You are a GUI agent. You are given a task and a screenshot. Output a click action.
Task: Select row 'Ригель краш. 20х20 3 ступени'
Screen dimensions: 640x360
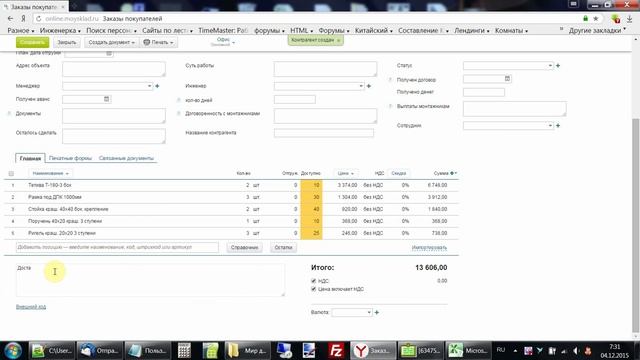click(231, 233)
